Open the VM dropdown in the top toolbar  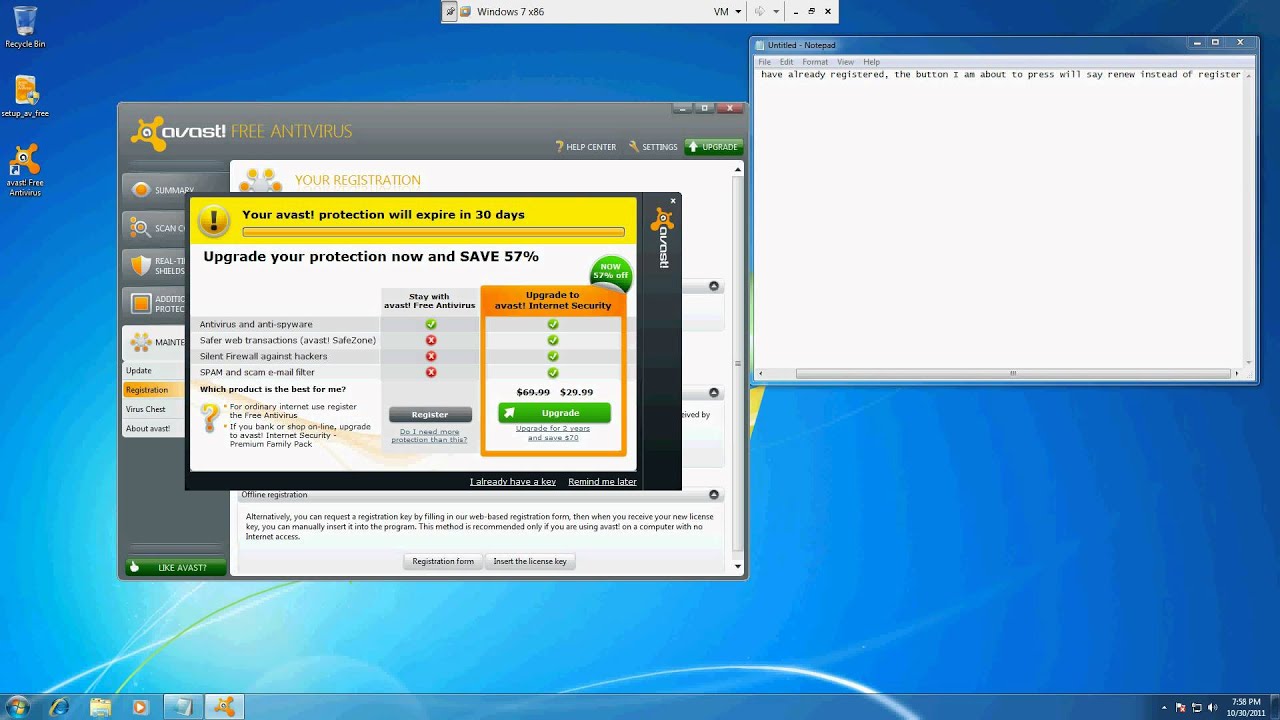(x=727, y=12)
